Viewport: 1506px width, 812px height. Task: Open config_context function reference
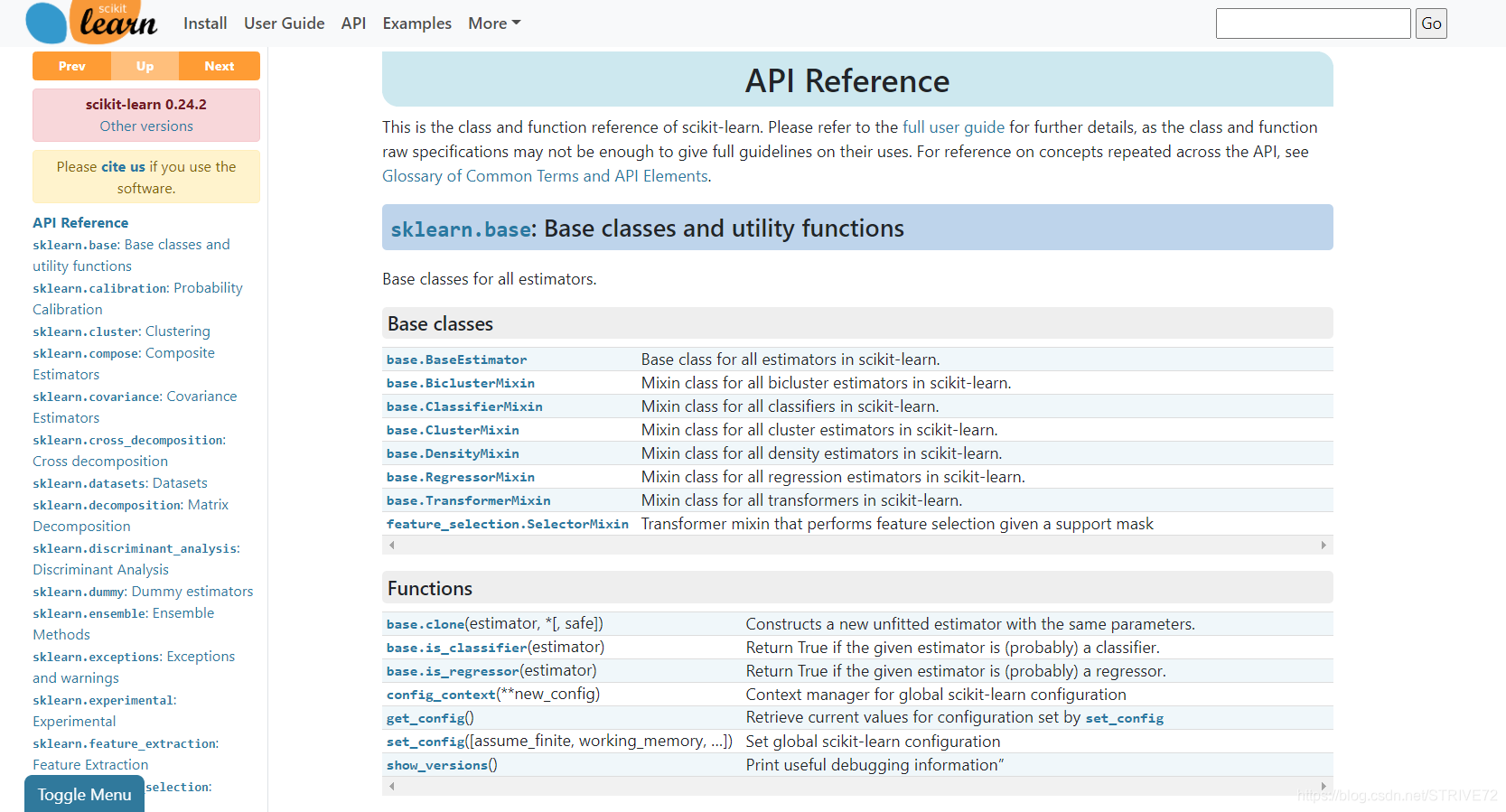pos(441,695)
